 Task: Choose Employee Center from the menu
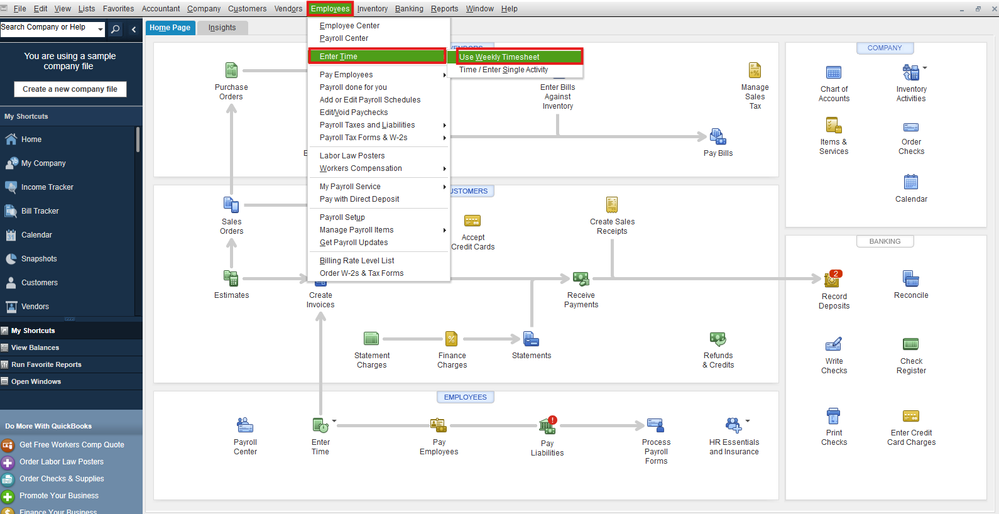350,25
